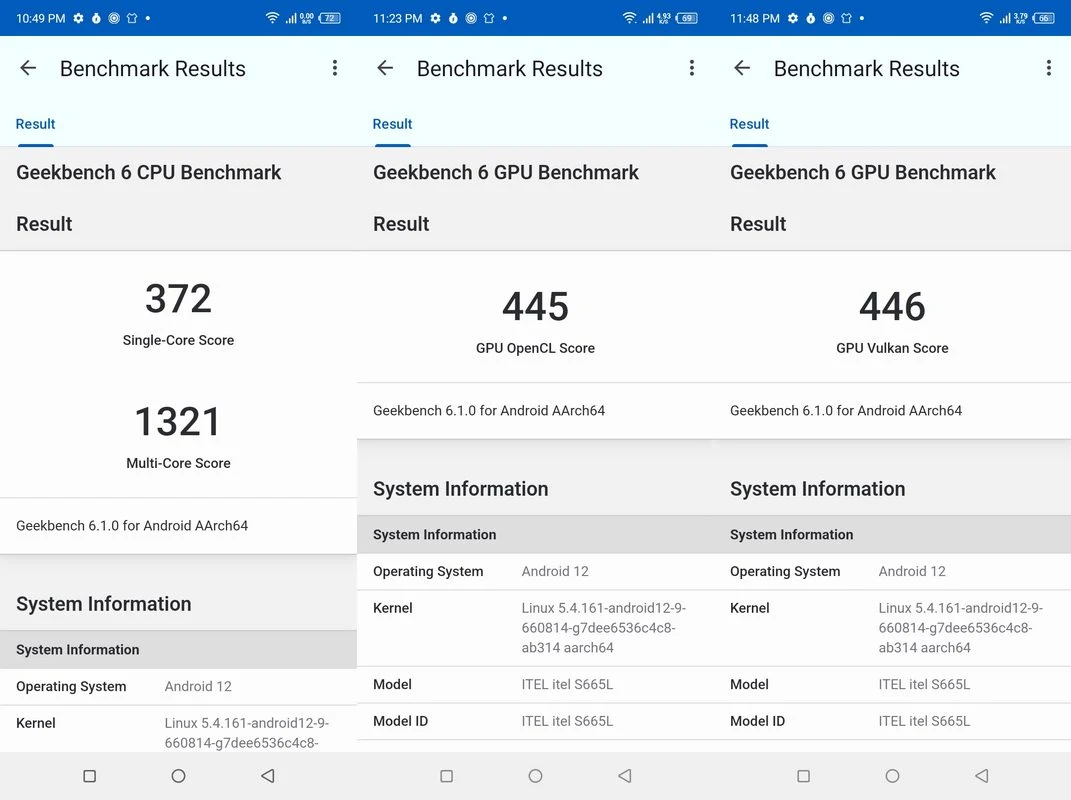Select Result tab on Vulkan screen
This screenshot has height=800, width=1071.
tap(749, 124)
